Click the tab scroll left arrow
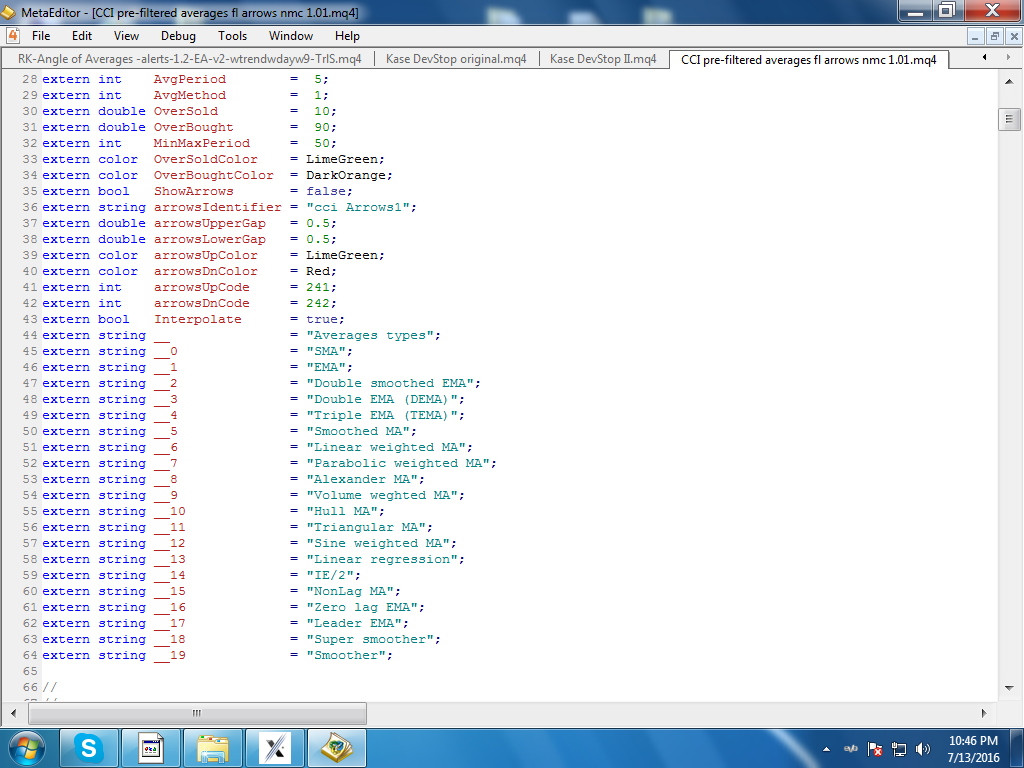 [984, 57]
